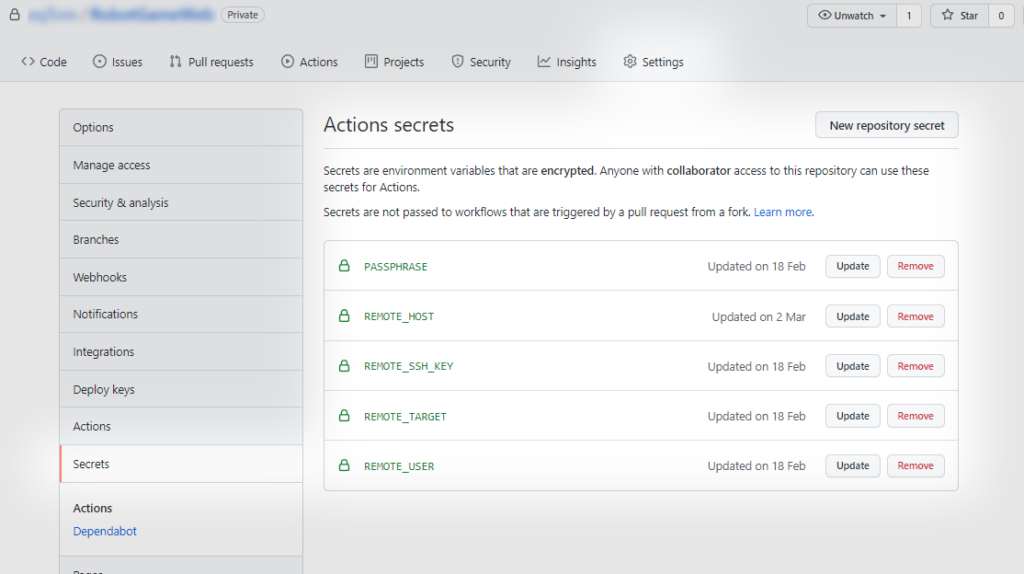
Task: Open the Actions tab in repository navigation
Action: 309,62
